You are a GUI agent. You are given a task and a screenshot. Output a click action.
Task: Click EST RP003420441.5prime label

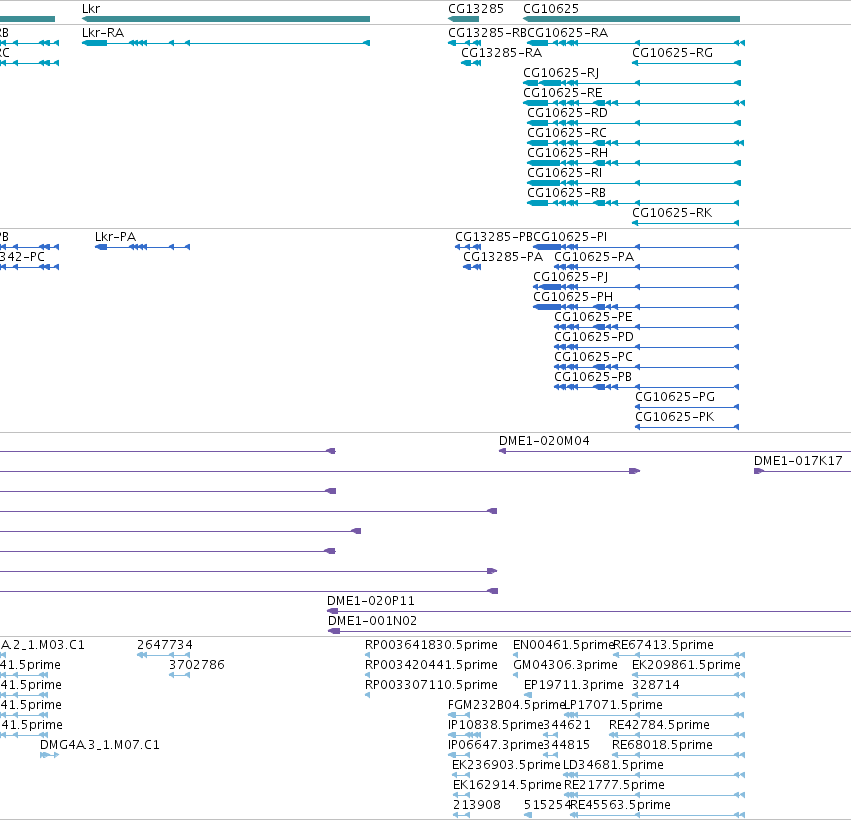(x=431, y=665)
